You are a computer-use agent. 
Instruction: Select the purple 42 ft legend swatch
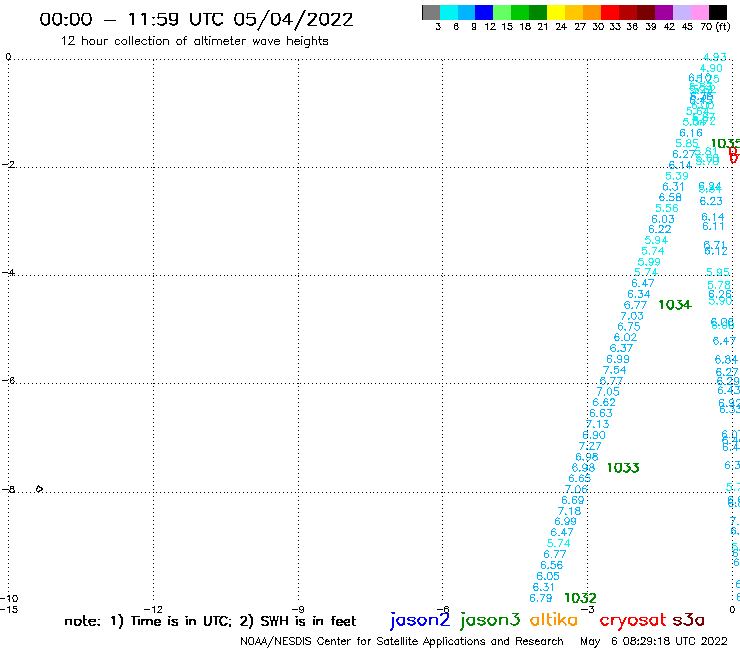point(663,12)
